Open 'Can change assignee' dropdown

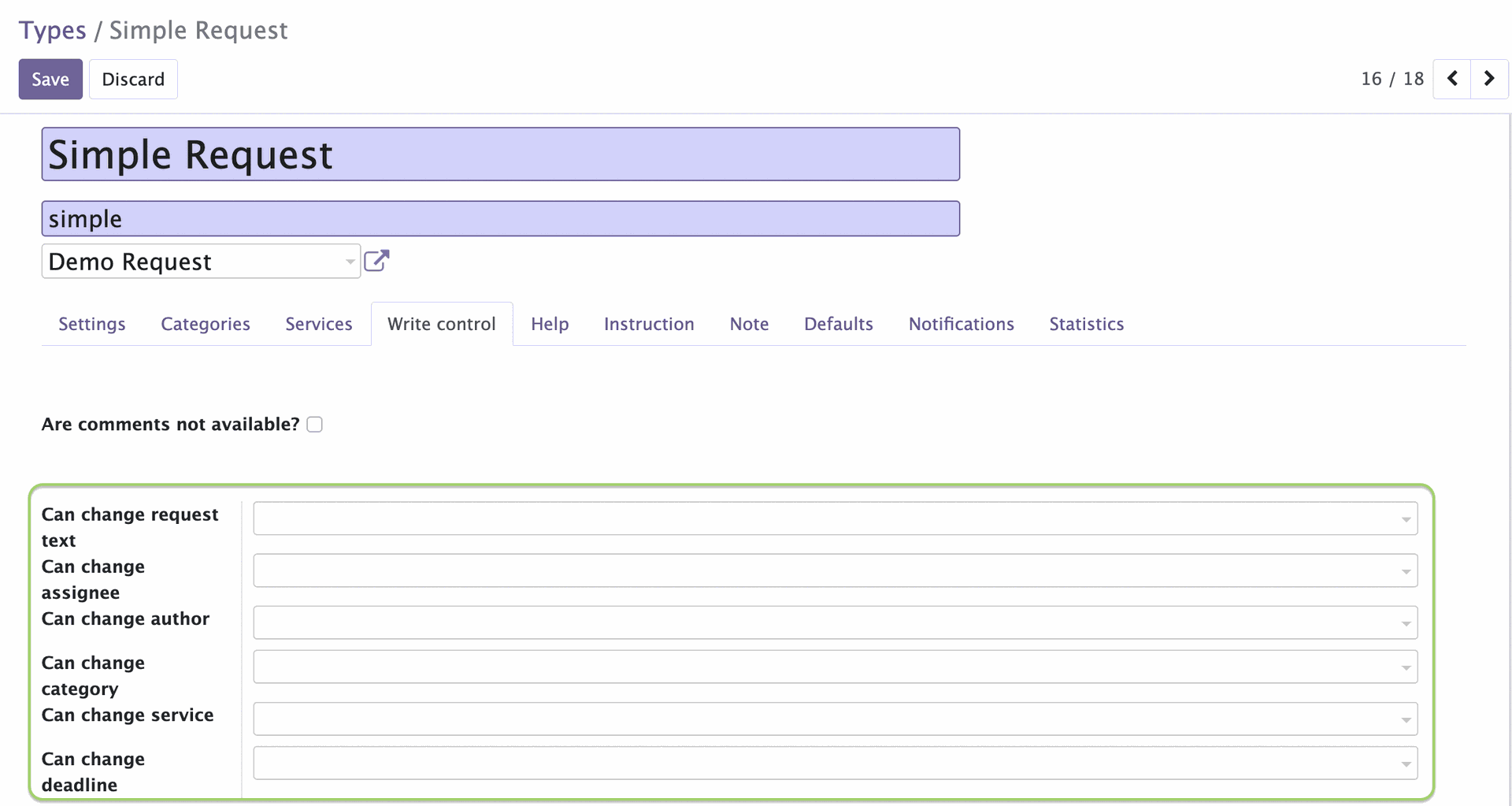[x=835, y=570]
